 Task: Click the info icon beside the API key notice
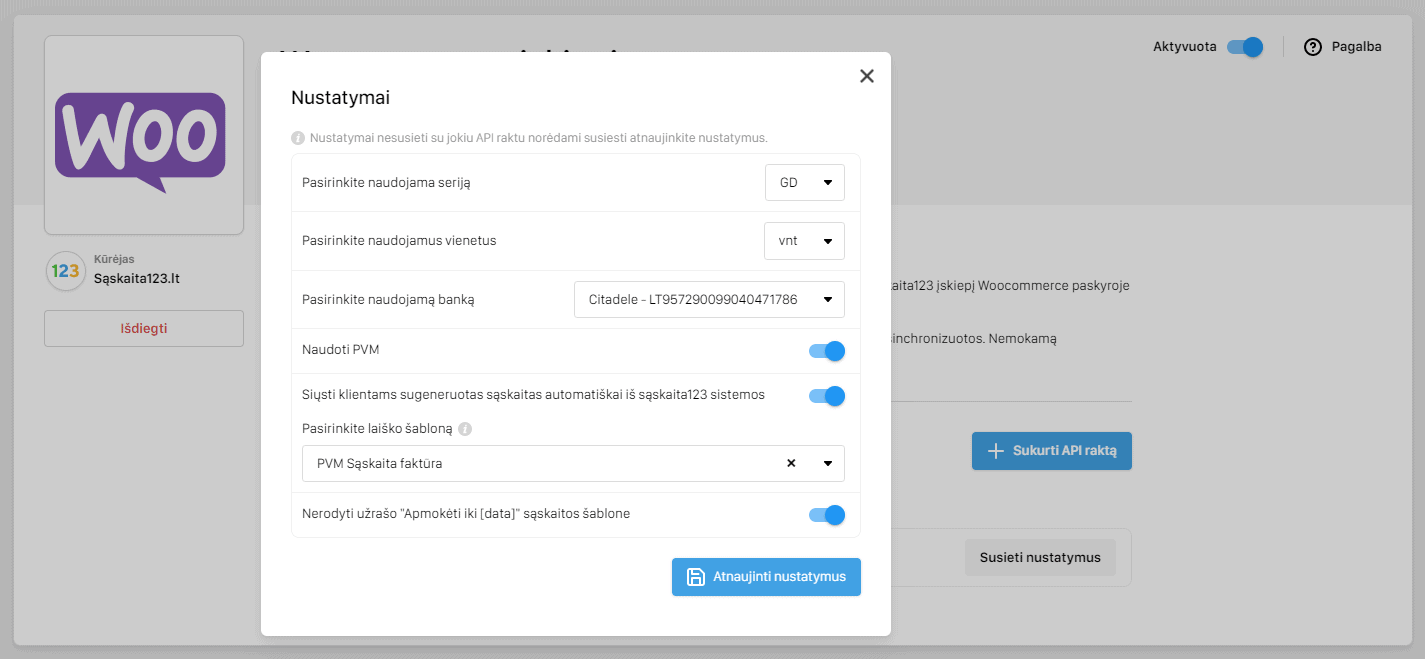point(298,138)
